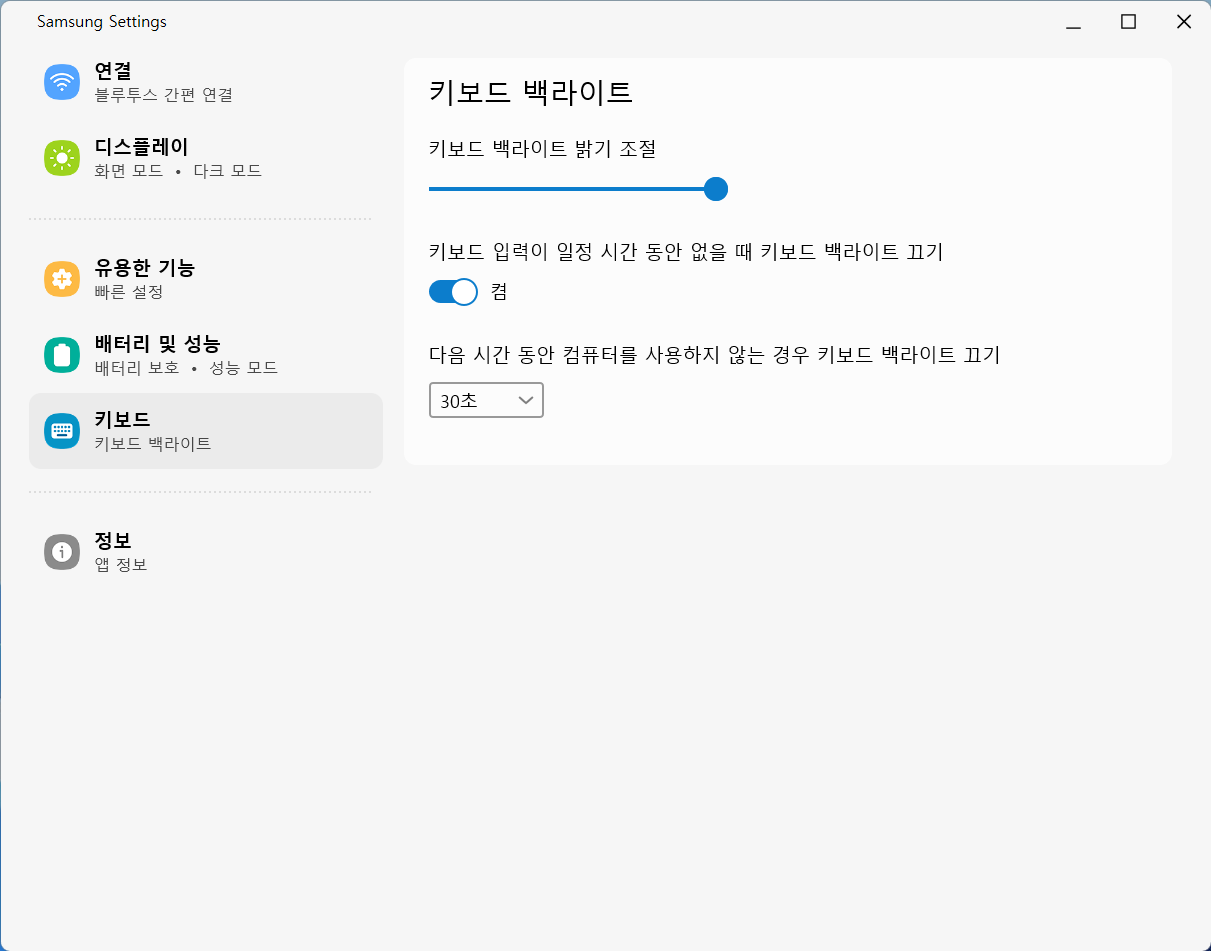The width and height of the screenshot is (1211, 951).
Task: Turn off the keyboard backlight auto-off switch
Action: coord(453,292)
